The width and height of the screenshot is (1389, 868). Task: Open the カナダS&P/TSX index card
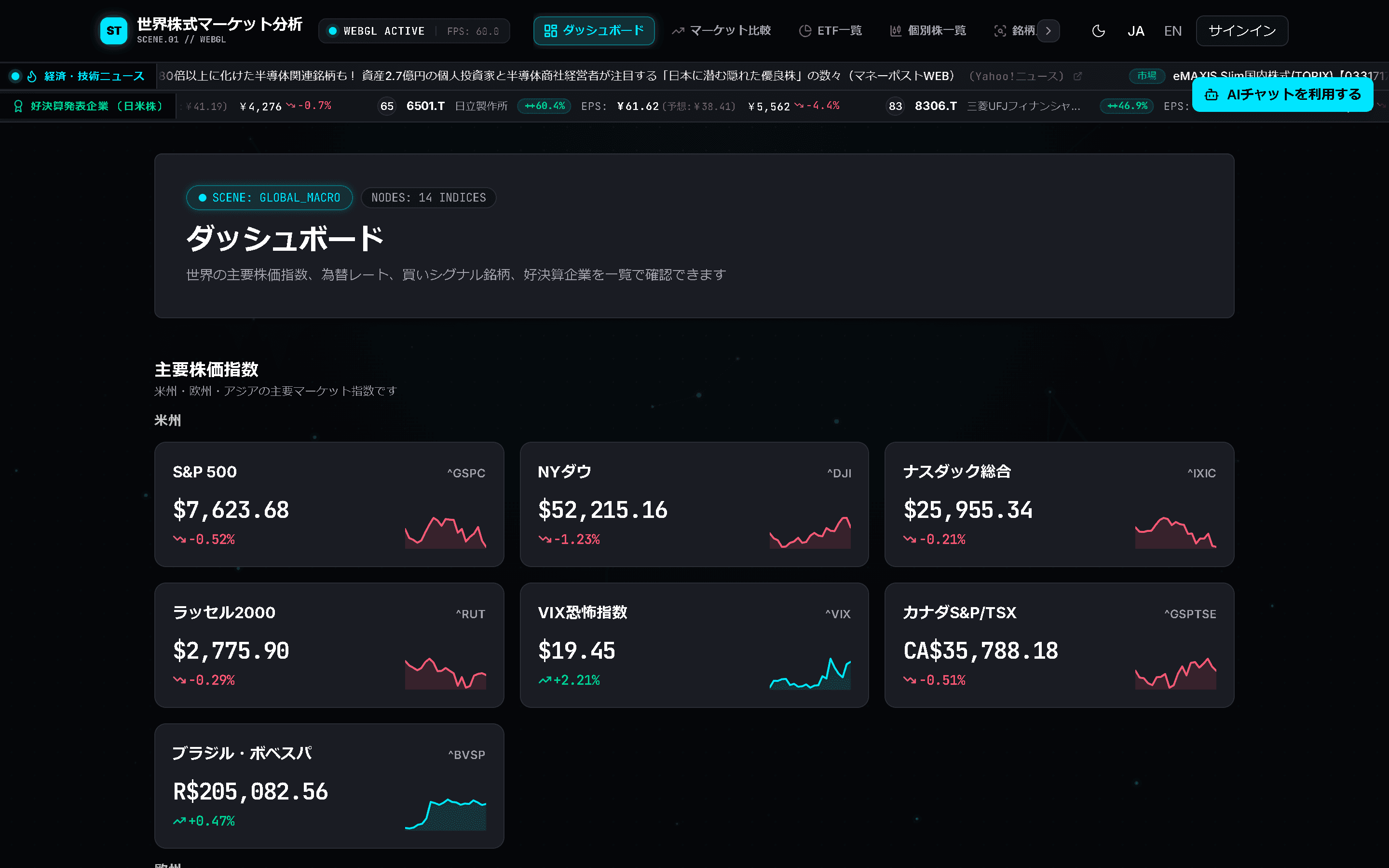tap(1059, 645)
